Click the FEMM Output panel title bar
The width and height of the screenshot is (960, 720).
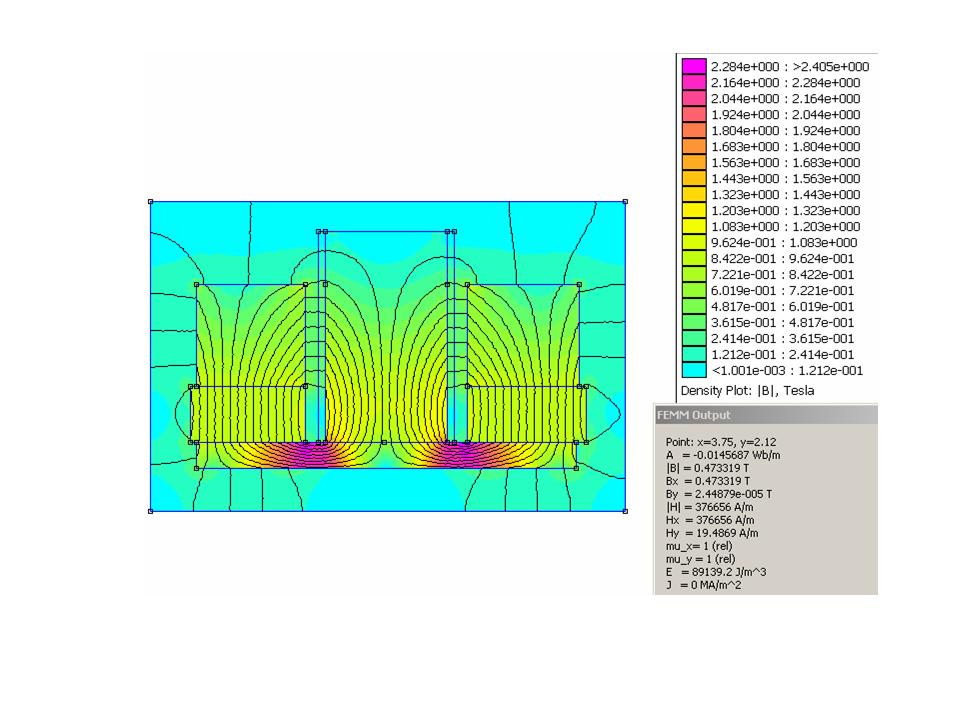(x=766, y=414)
